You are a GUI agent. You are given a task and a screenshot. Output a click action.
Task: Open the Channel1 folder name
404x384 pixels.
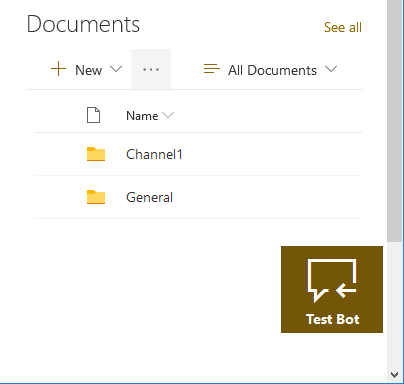(154, 154)
